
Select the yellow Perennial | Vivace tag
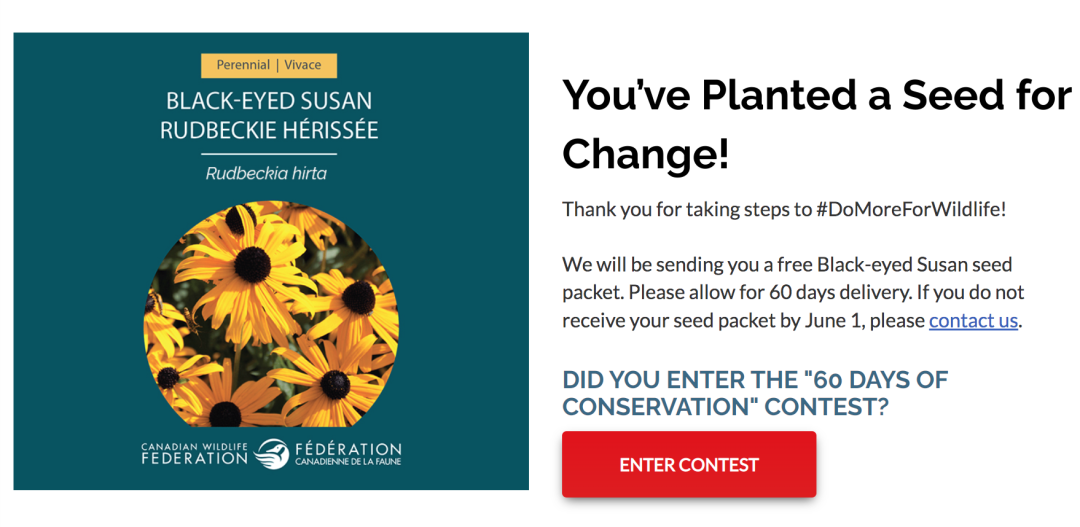269,65
